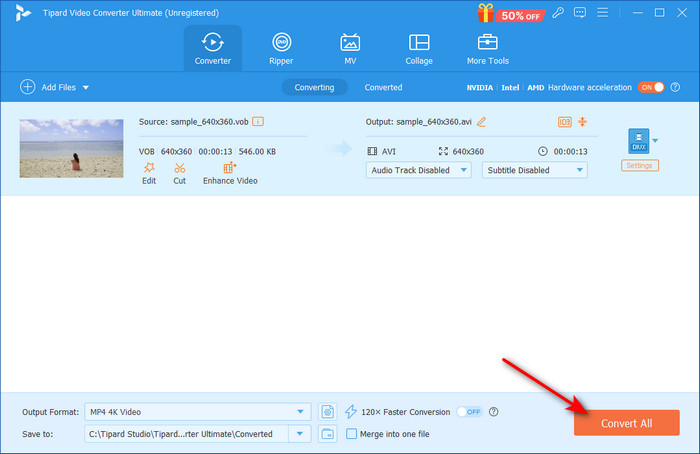
Task: Open Enhance Video tool
Action: click(230, 173)
